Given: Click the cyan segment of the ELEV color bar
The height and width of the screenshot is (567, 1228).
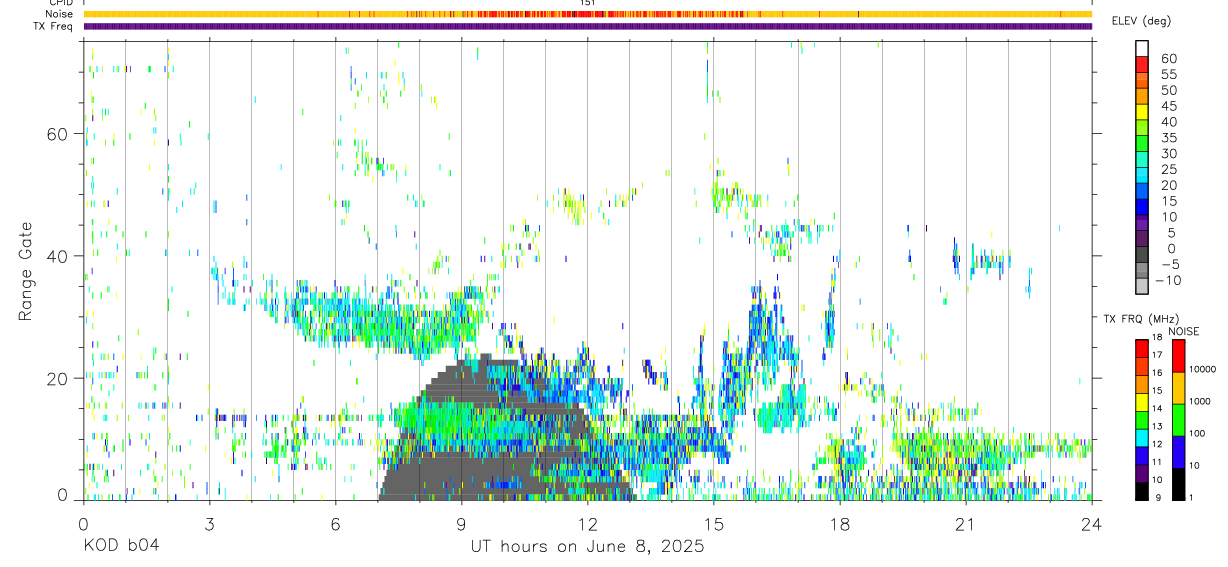Looking at the screenshot, I should pos(1142,174).
